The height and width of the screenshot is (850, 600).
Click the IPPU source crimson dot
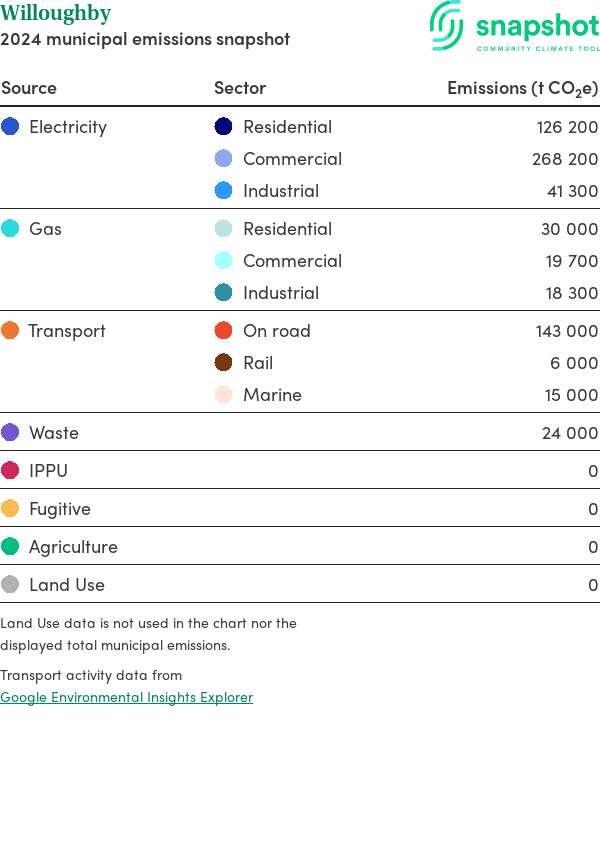(10, 471)
